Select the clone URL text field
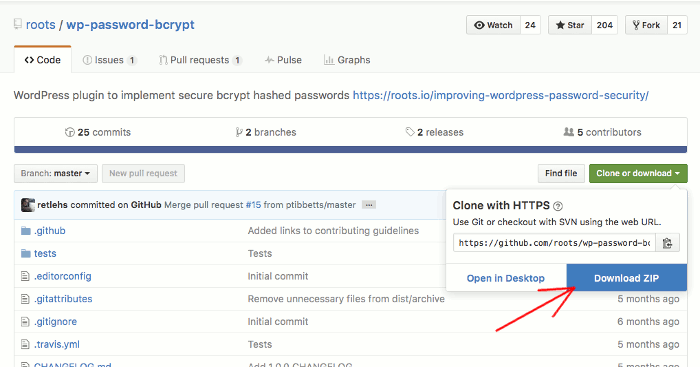The image size is (700, 367). [554, 243]
